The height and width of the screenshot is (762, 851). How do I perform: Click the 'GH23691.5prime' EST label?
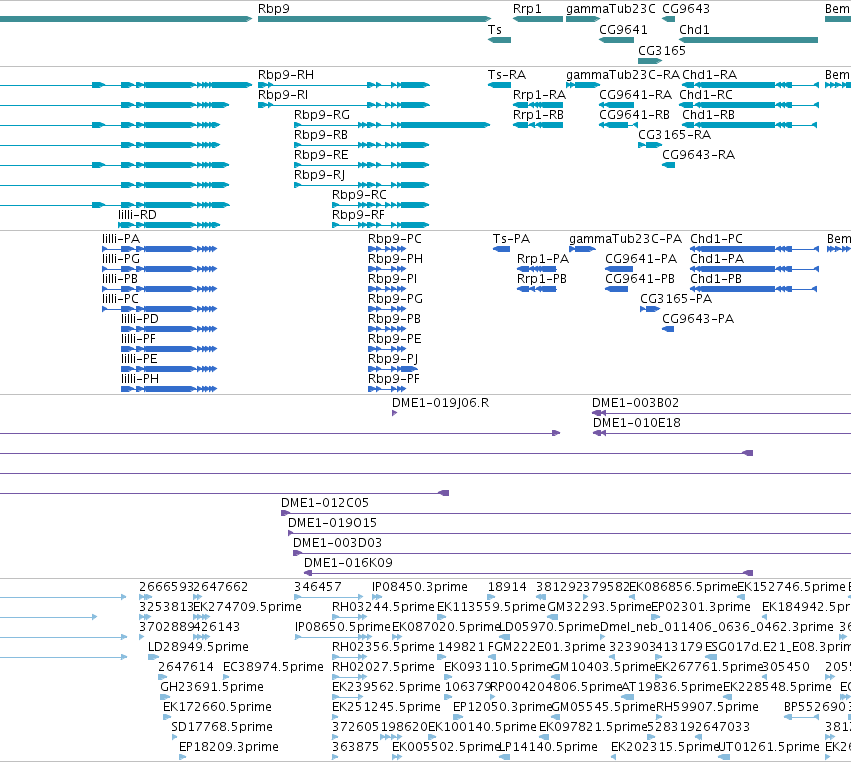(x=212, y=687)
